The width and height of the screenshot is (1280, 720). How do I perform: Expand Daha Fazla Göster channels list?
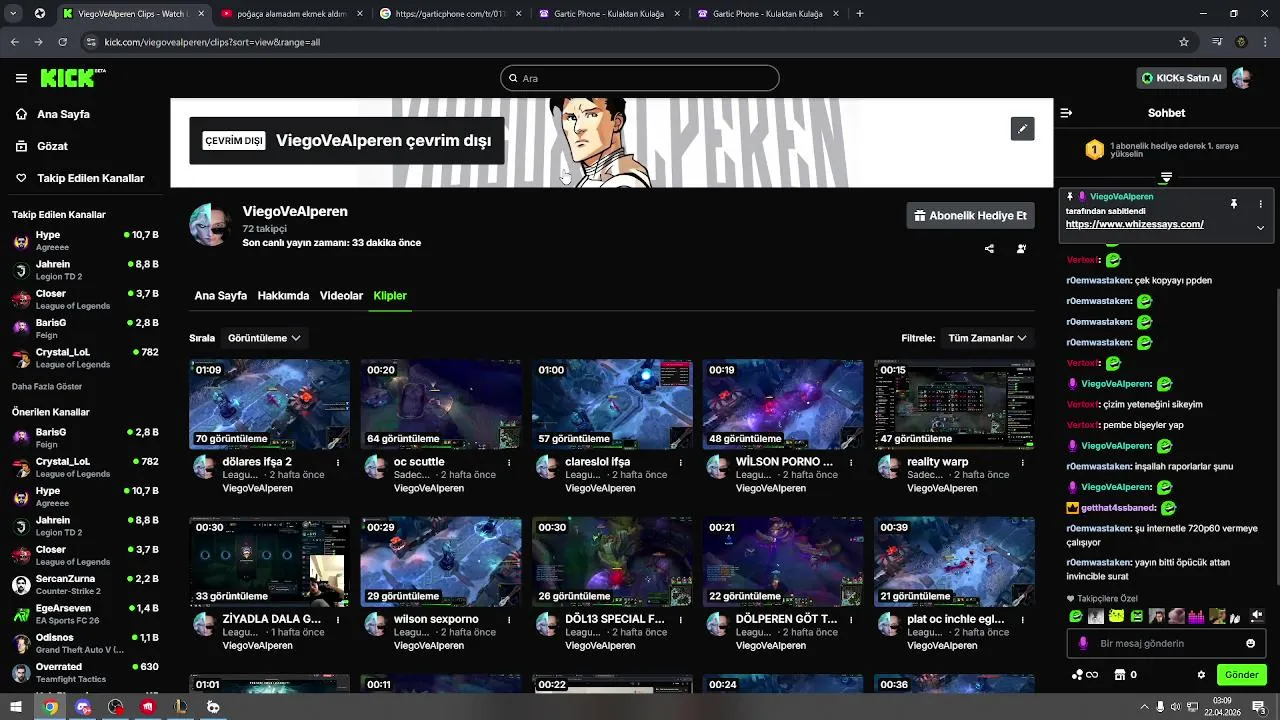click(47, 386)
